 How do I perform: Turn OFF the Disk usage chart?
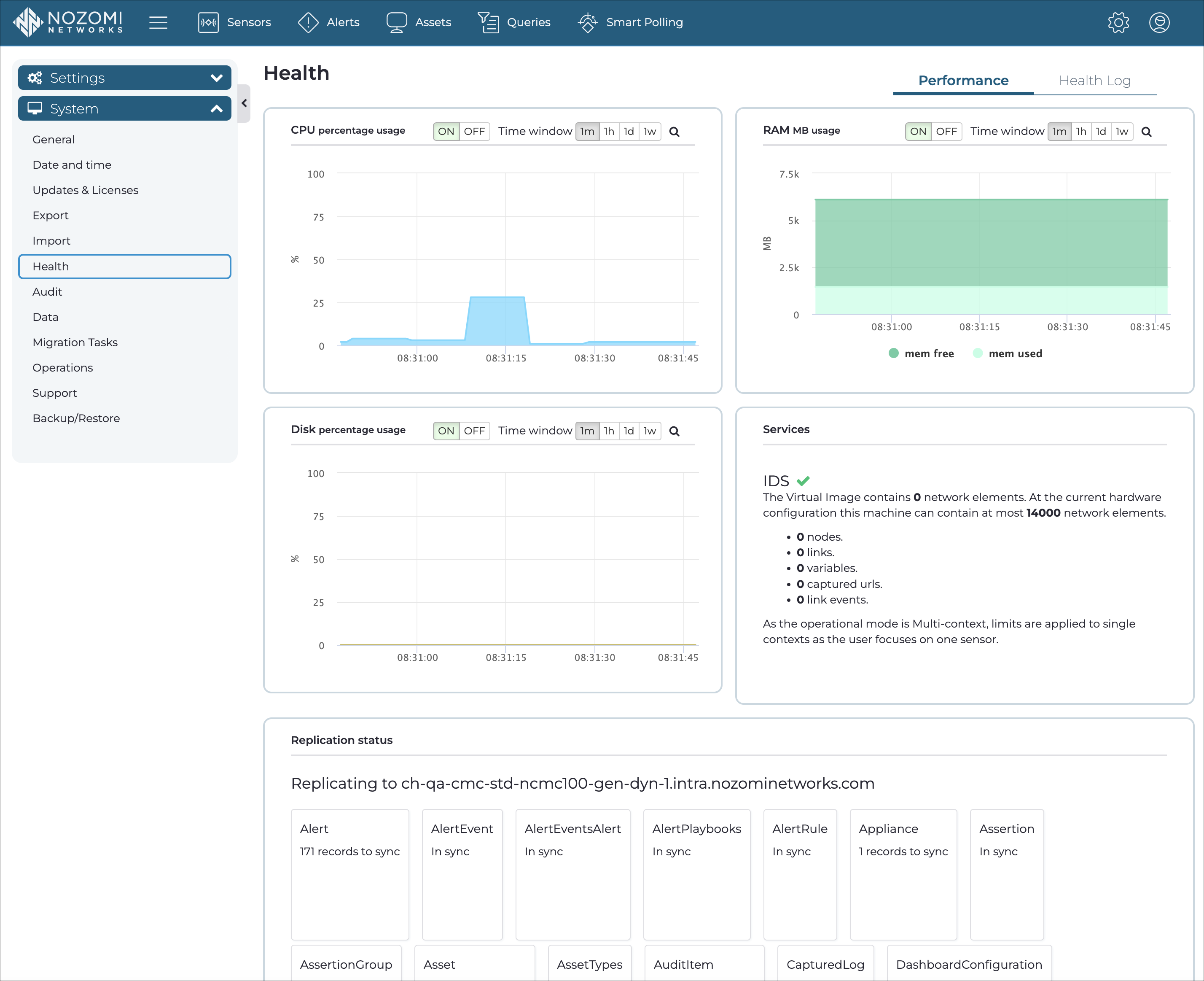[474, 431]
